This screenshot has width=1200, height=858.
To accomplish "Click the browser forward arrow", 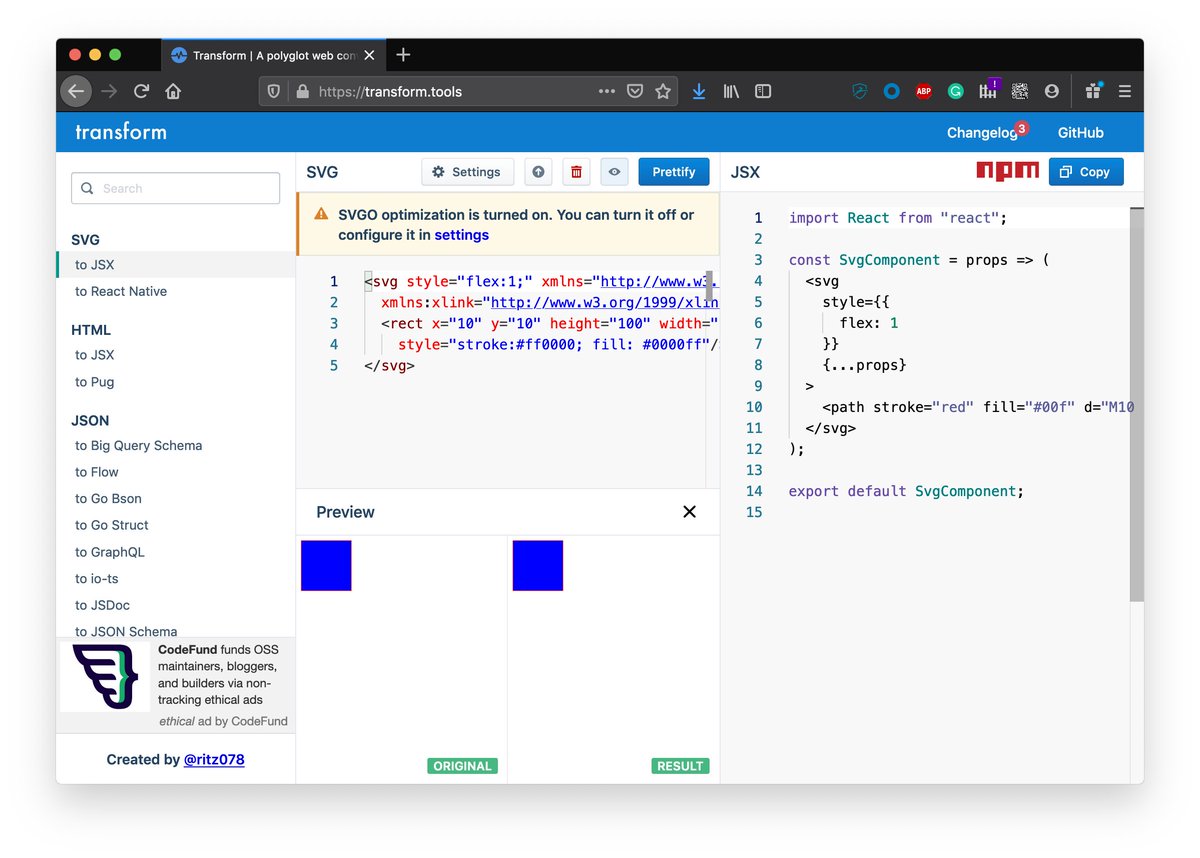I will (109, 91).
